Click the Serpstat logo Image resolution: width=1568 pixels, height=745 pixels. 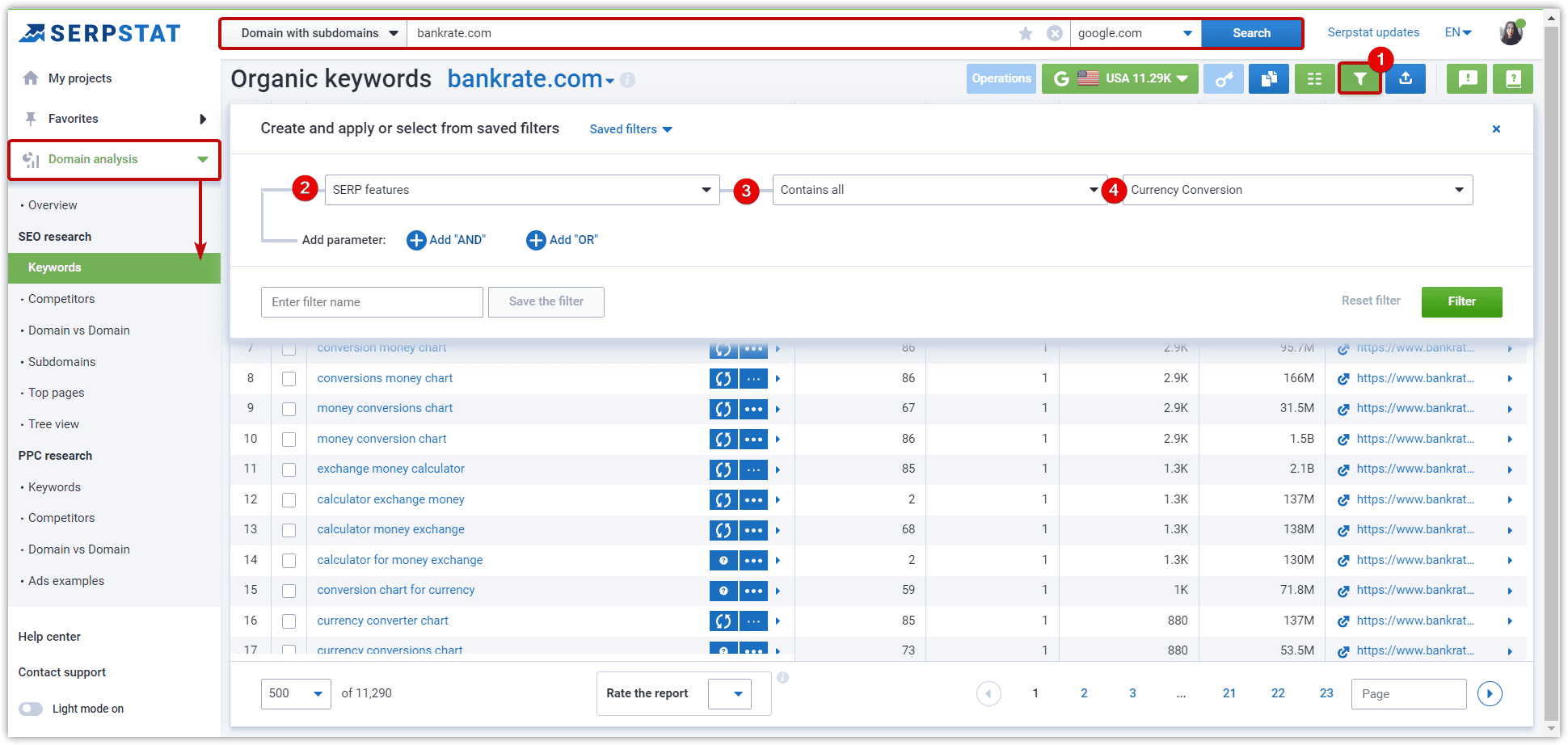pyautogui.click(x=100, y=33)
